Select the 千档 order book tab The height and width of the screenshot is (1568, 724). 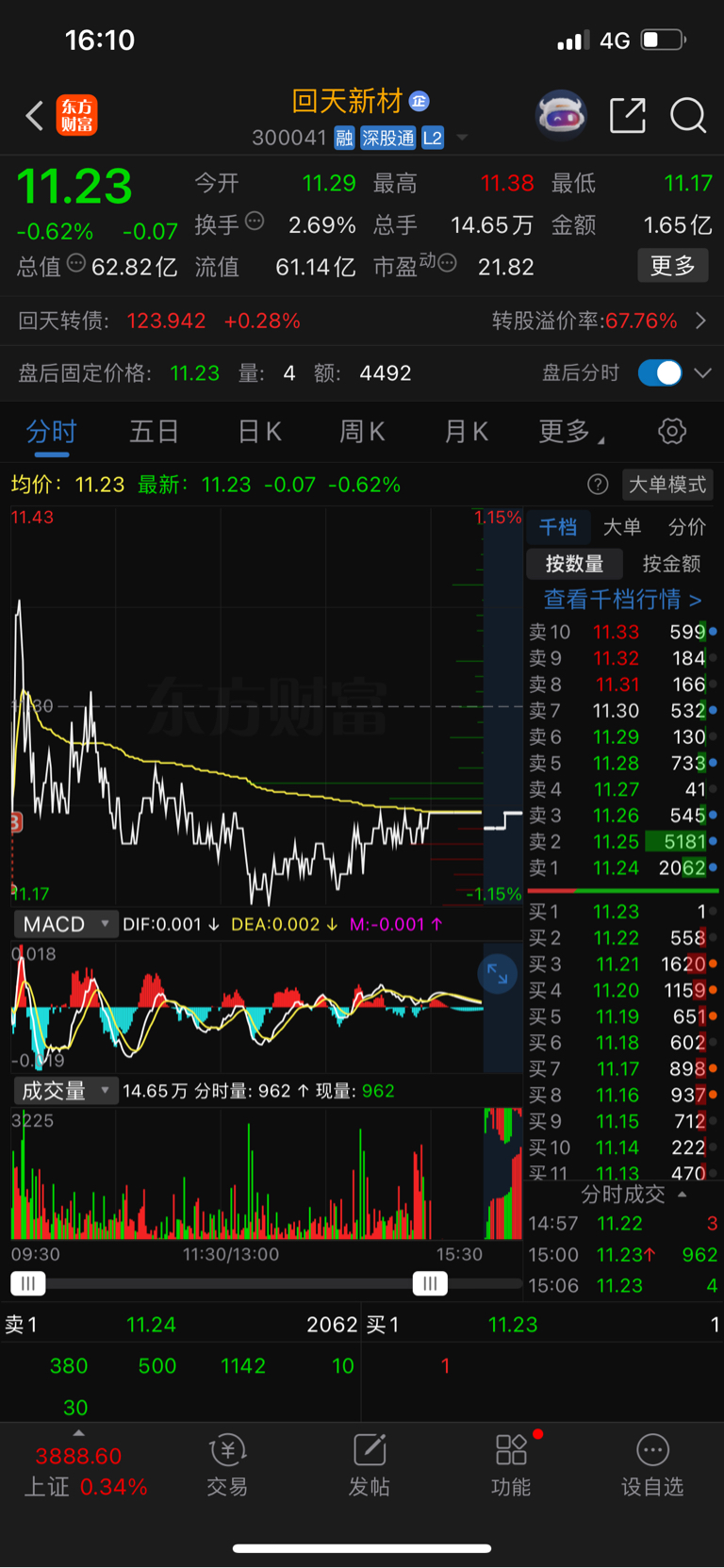[x=558, y=526]
